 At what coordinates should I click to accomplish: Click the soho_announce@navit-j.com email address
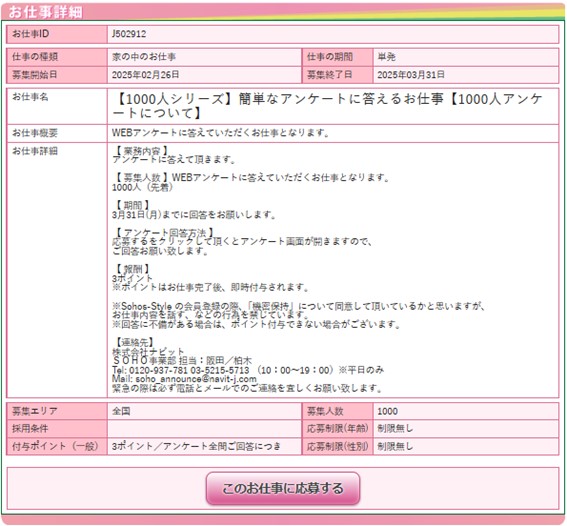coord(196,379)
